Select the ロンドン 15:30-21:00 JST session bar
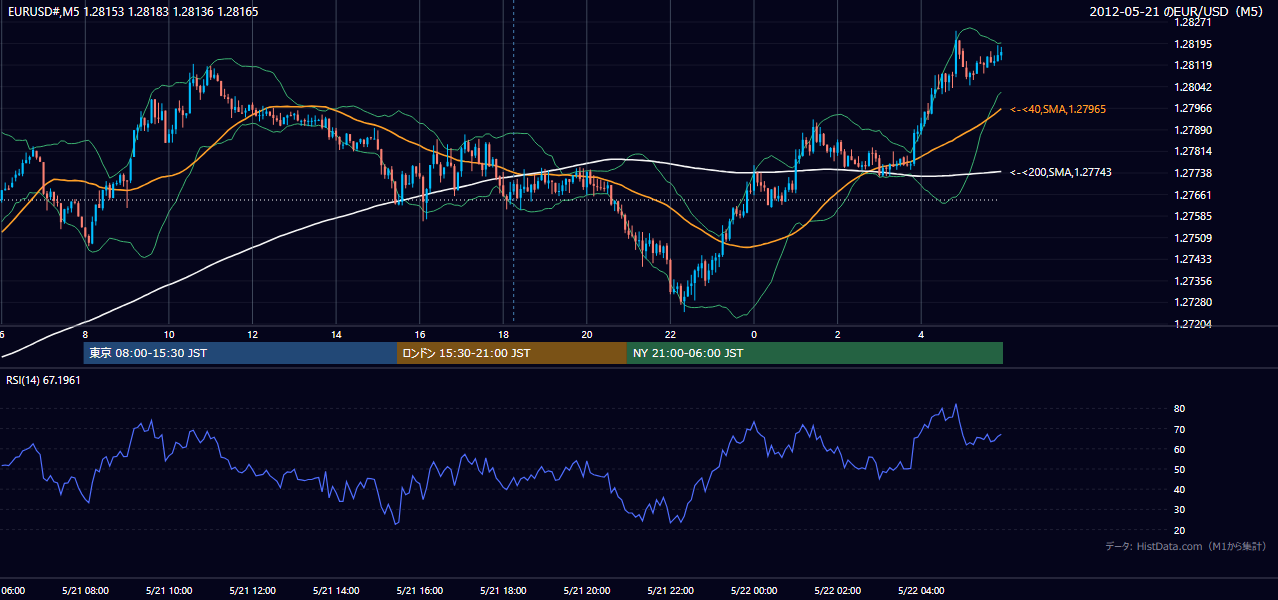Viewport: 1278px width, 600px height. point(512,353)
